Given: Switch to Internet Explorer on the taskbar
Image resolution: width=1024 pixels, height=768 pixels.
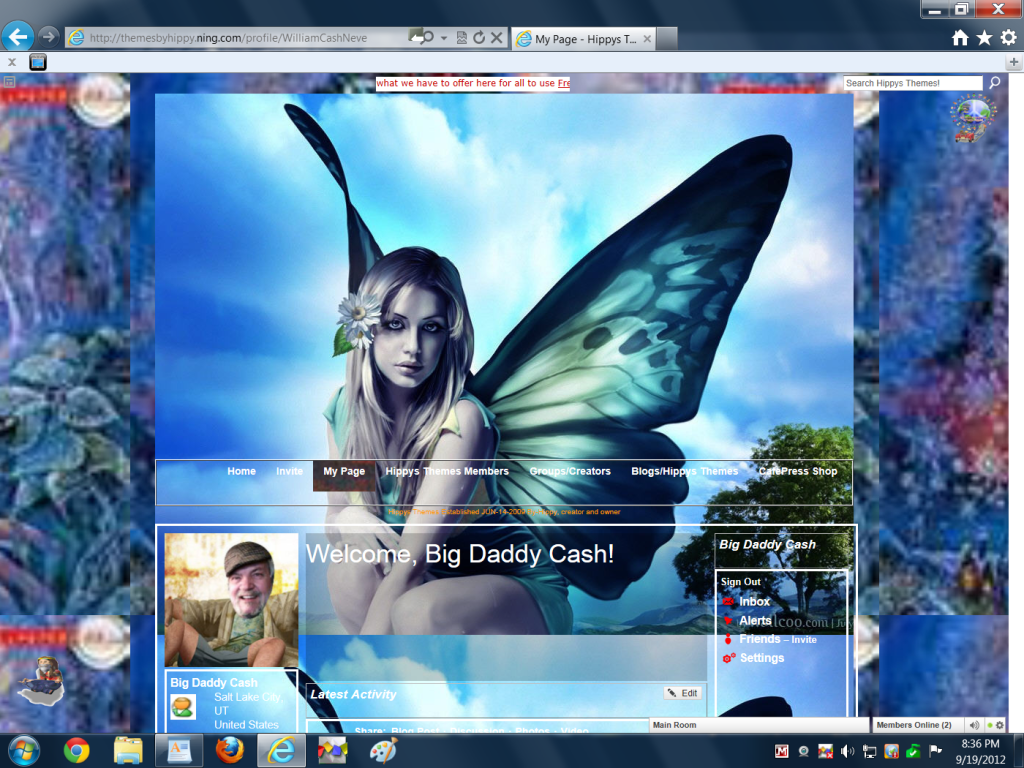Looking at the screenshot, I should [x=281, y=750].
